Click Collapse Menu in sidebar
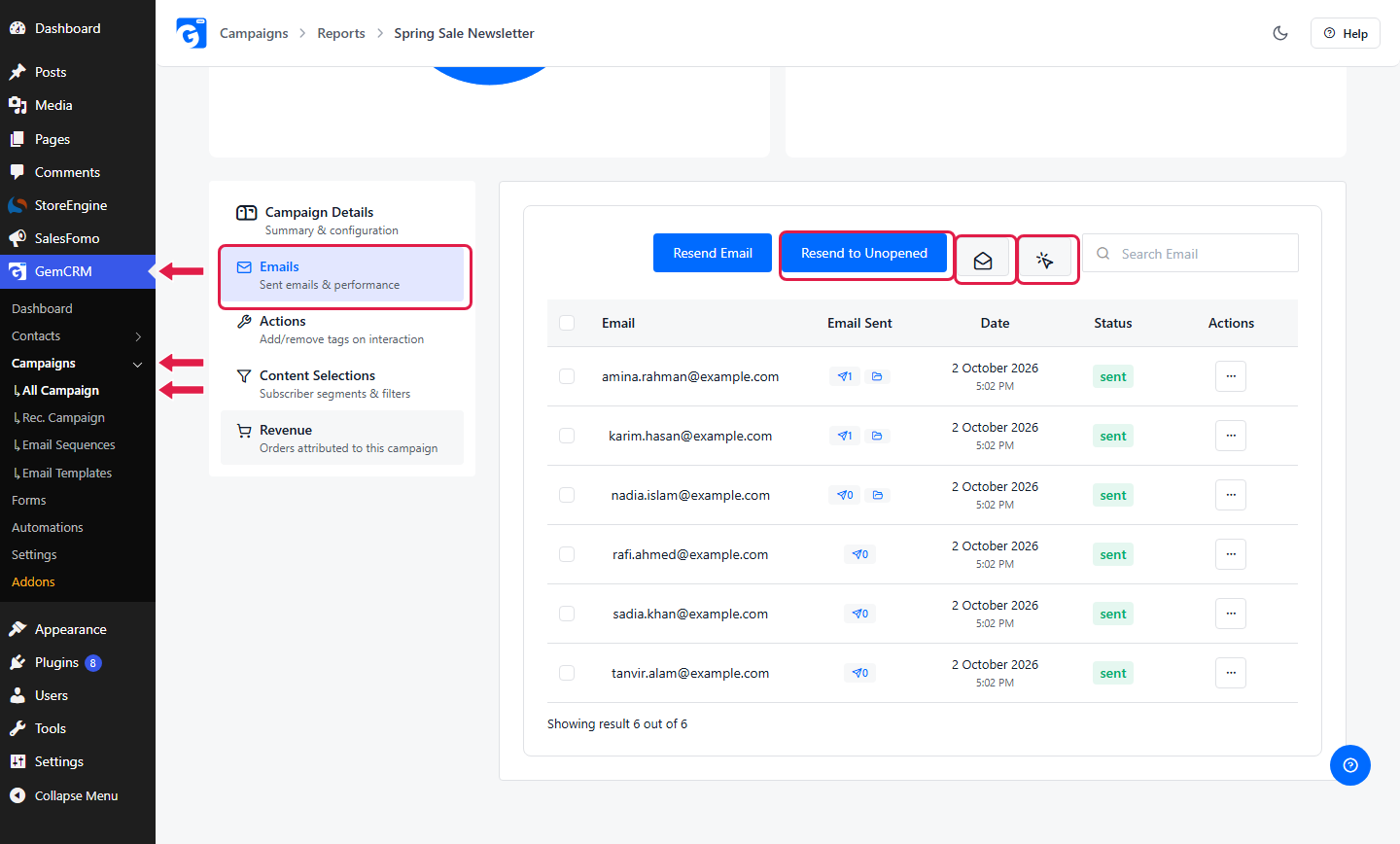Viewport: 1400px width, 844px height. [77, 795]
